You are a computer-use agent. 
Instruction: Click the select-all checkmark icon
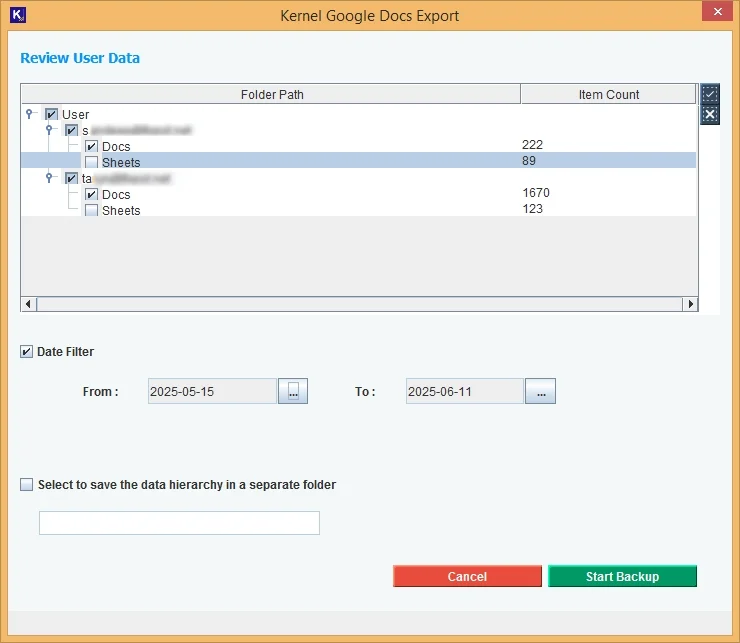click(x=709, y=94)
